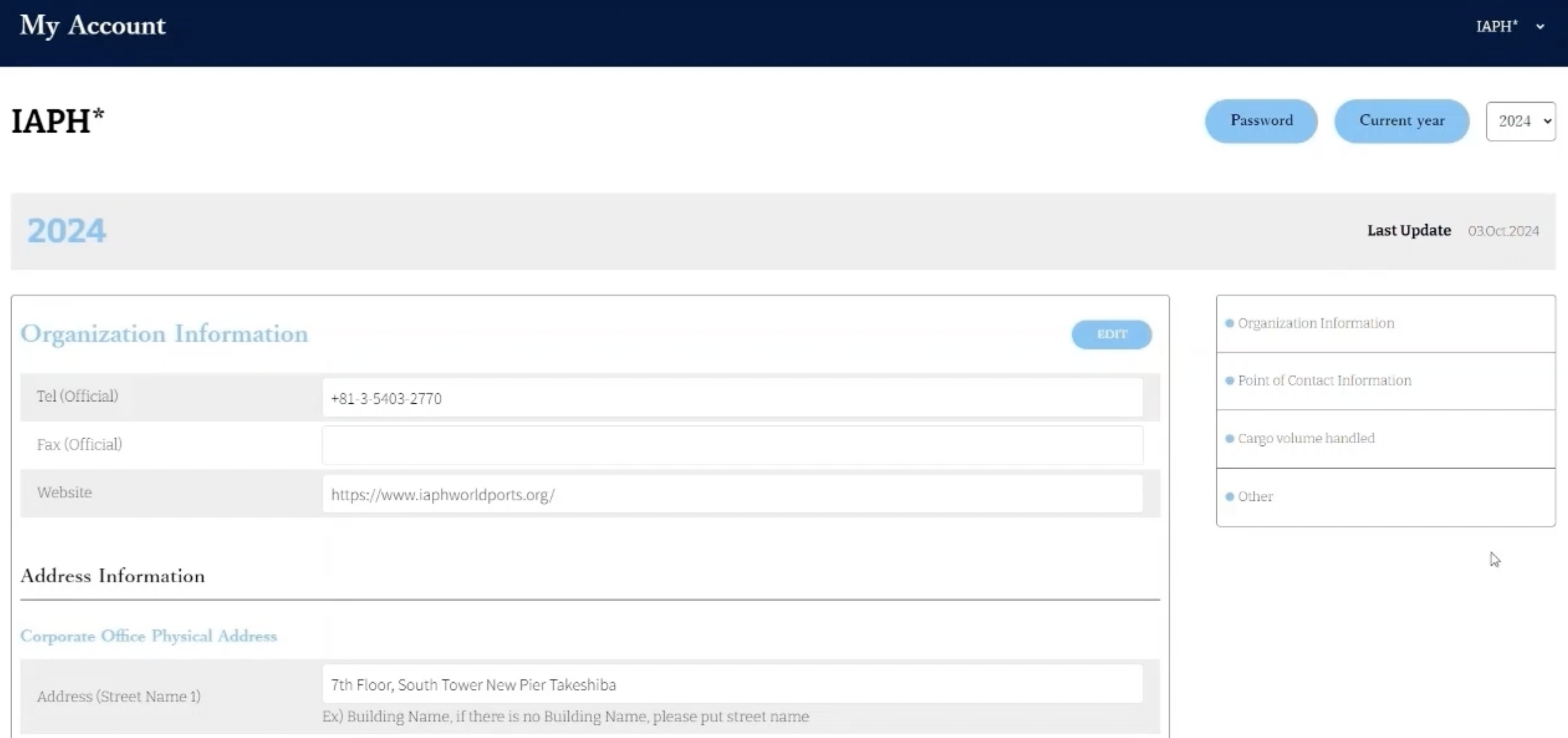Click the Address (Street Name 1) field

[732, 684]
